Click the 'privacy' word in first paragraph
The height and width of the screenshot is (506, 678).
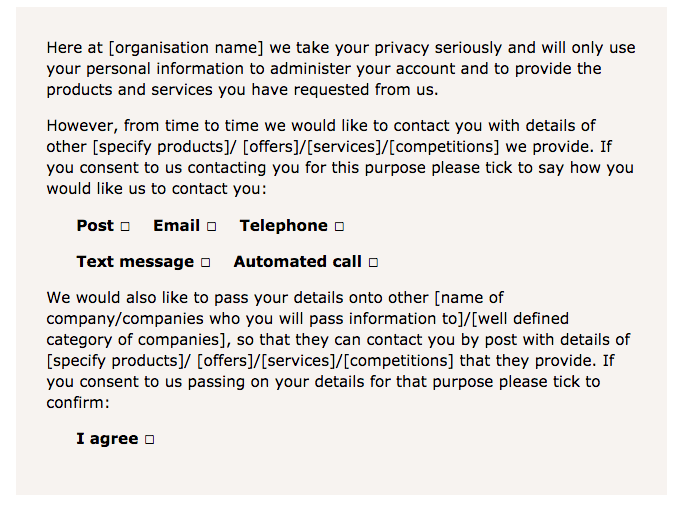tap(402, 48)
